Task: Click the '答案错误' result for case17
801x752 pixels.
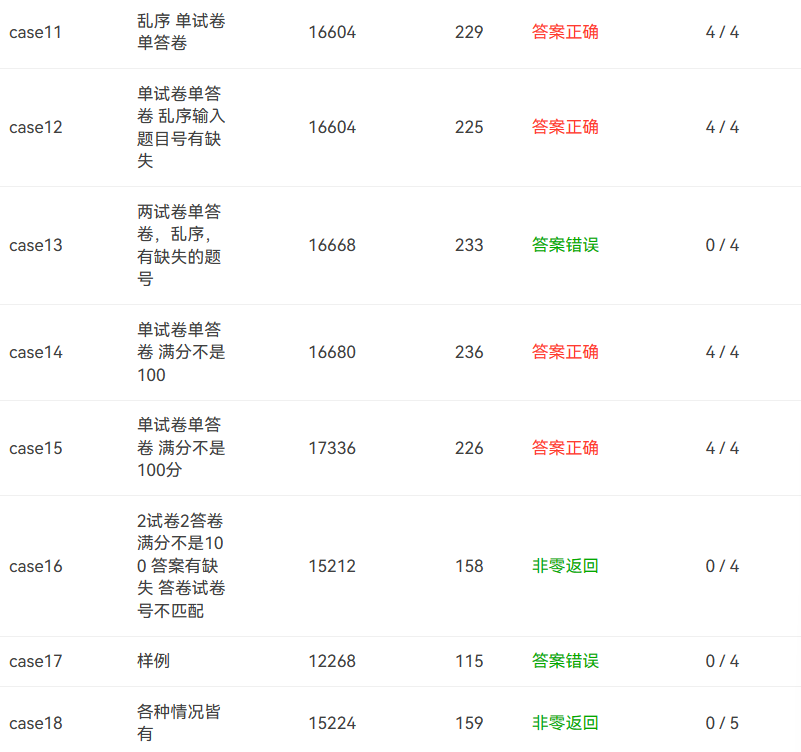Action: click(x=565, y=661)
